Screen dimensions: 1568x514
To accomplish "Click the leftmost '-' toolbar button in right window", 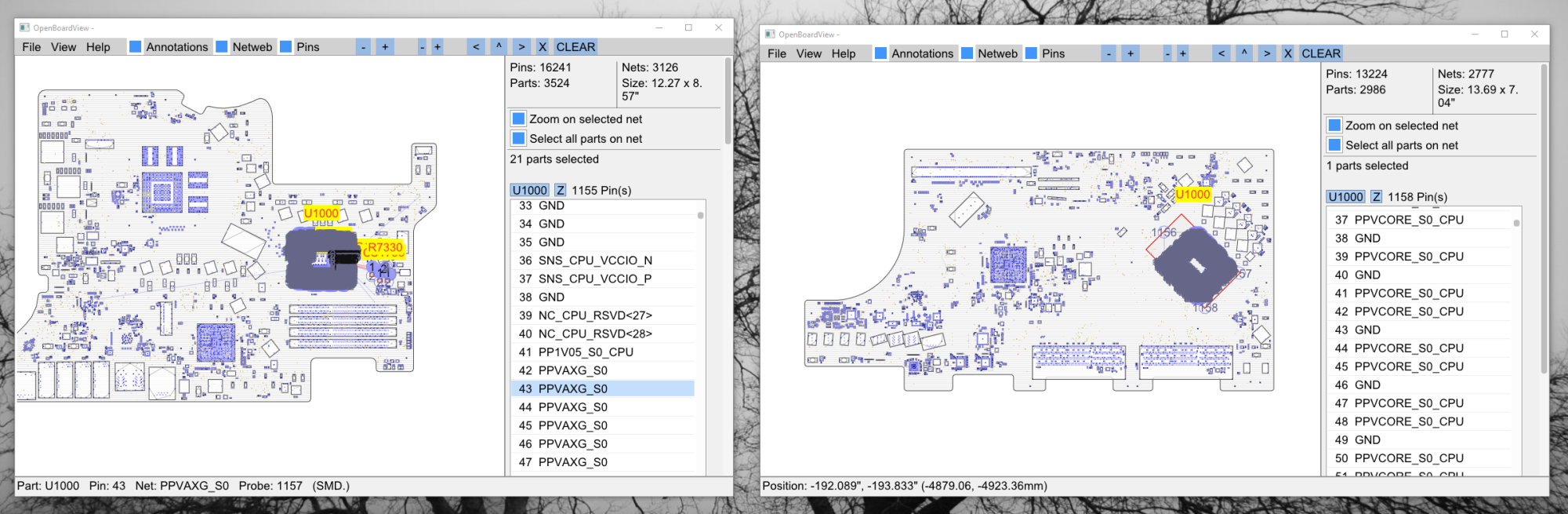I will tap(1109, 53).
